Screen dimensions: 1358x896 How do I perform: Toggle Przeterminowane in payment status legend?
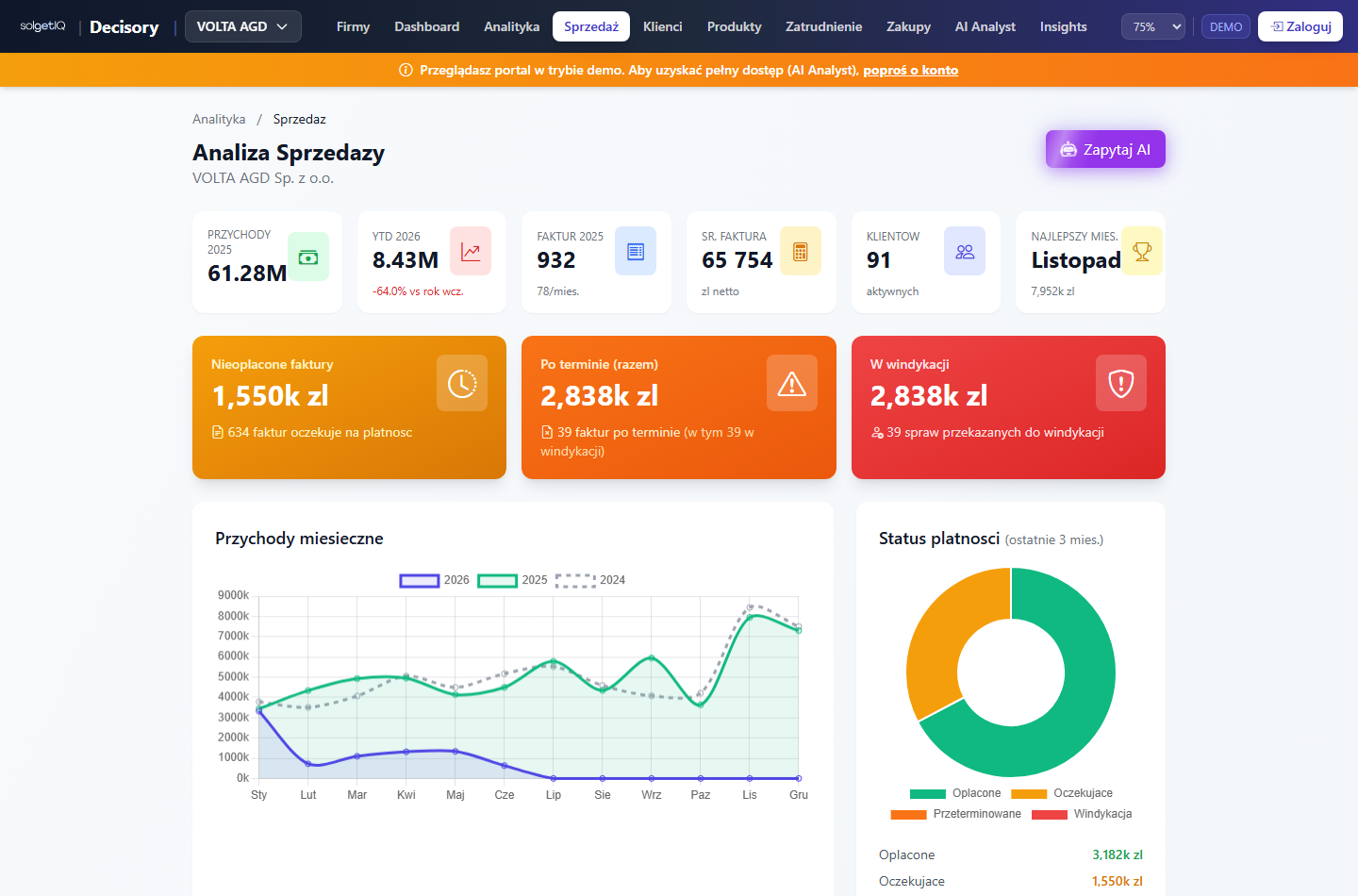coord(956,814)
